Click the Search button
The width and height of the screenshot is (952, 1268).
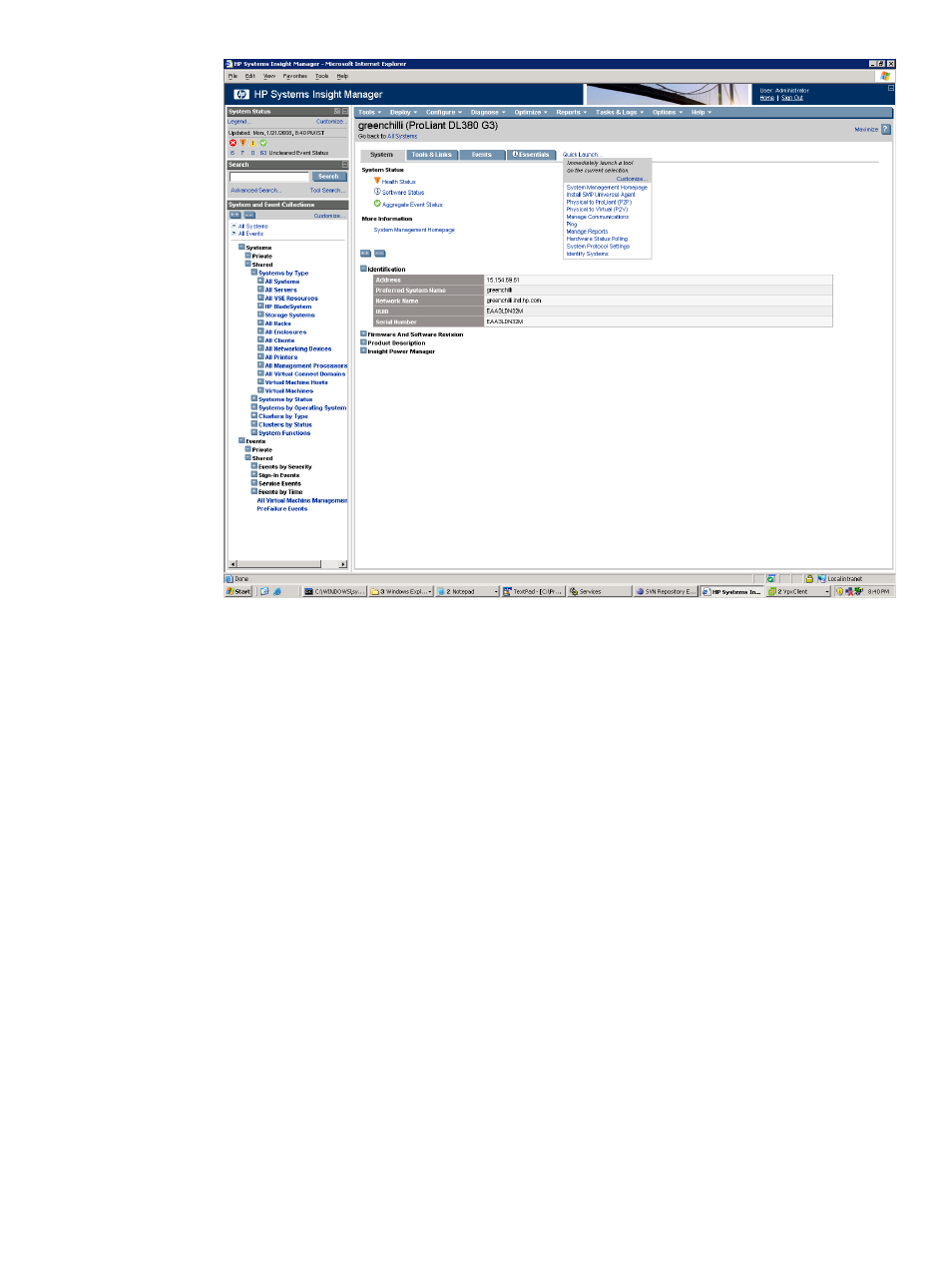(328, 177)
